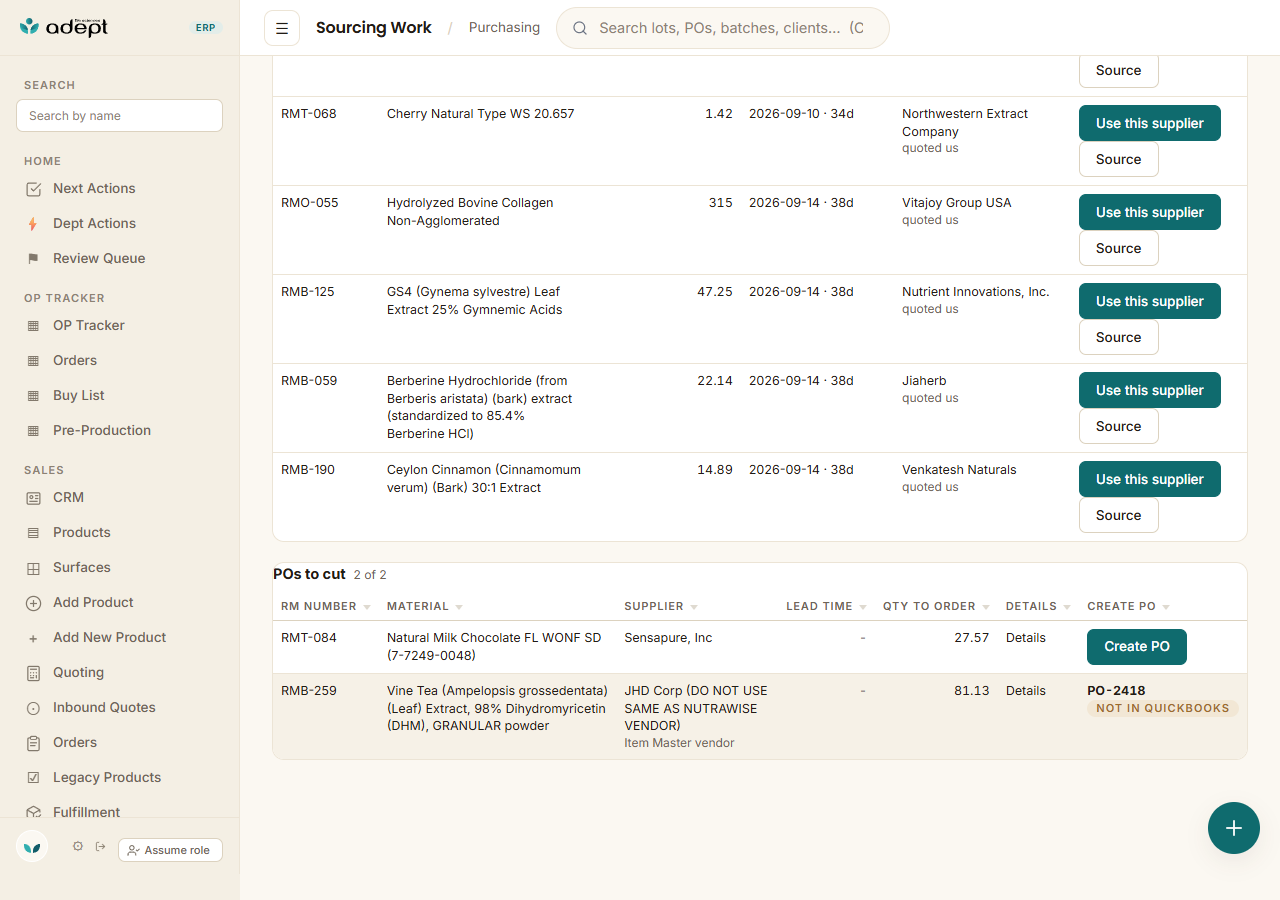The height and width of the screenshot is (900, 1280).
Task: Open the SUPPLIER column filter arrow
Action: [694, 607]
